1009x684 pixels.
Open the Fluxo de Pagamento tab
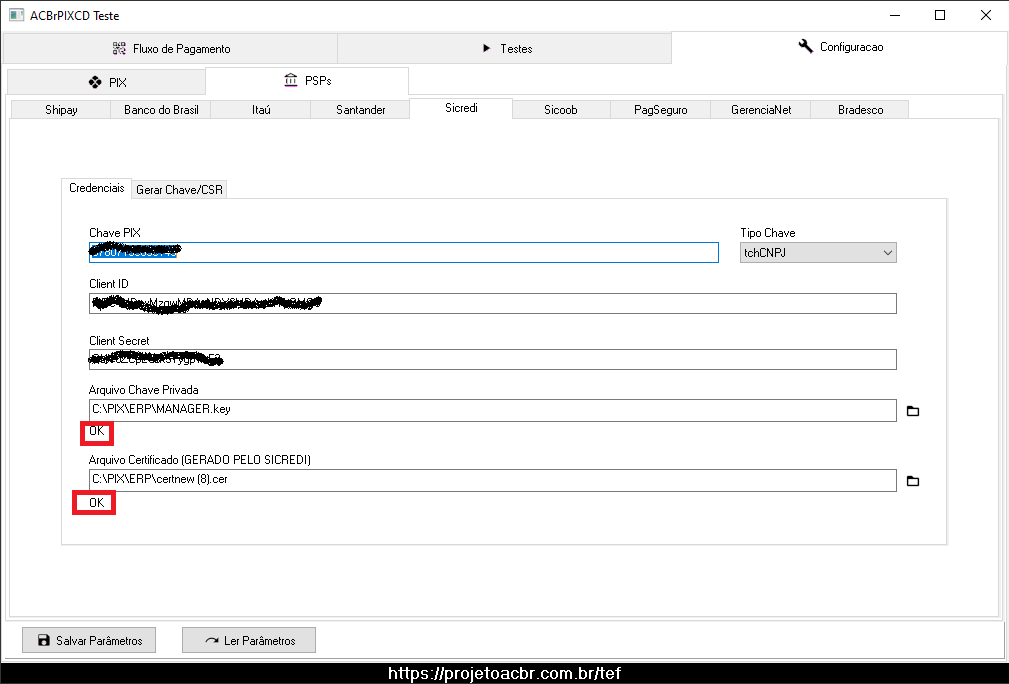point(171,49)
